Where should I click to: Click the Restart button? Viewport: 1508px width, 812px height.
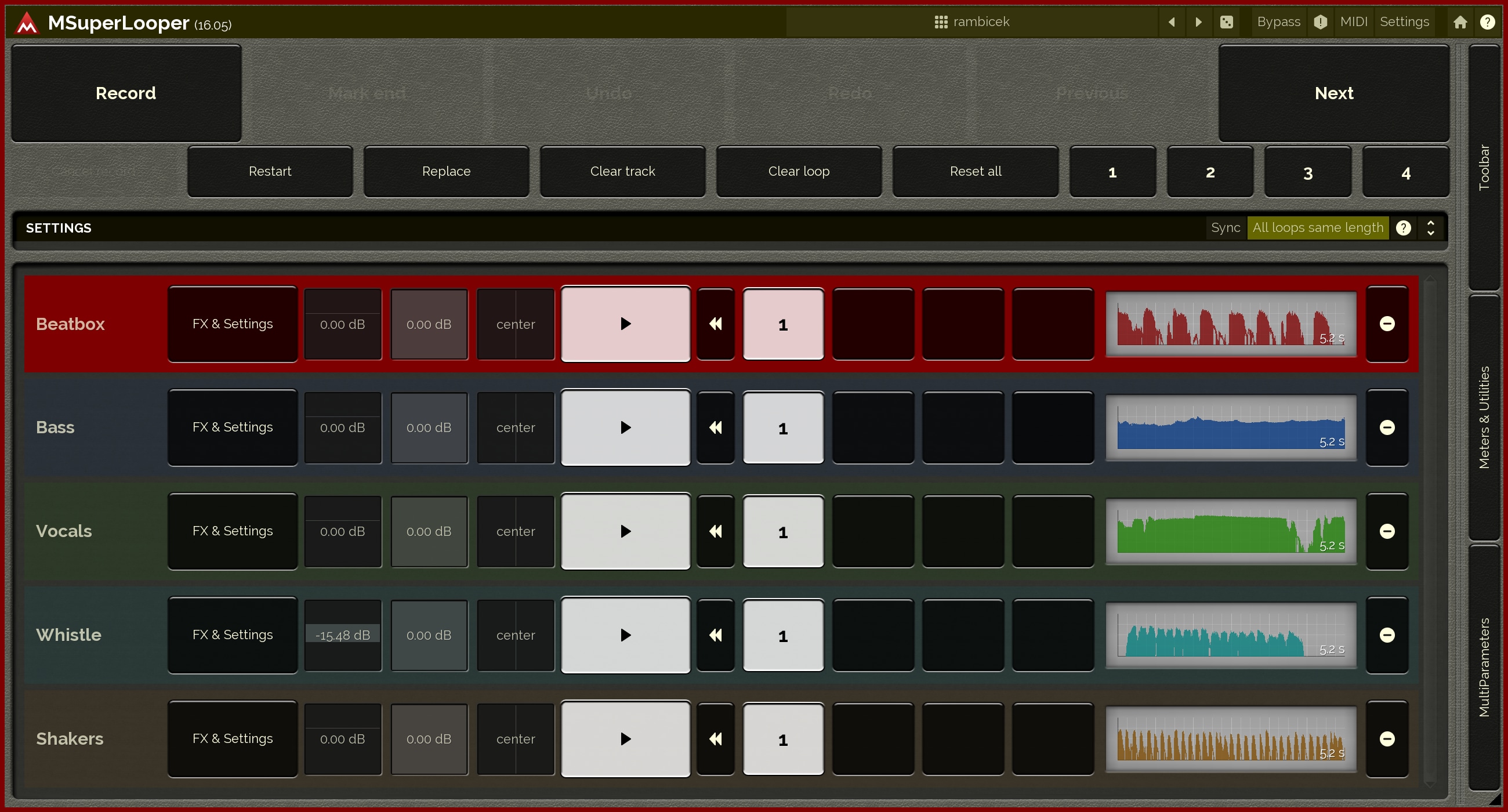tap(270, 172)
